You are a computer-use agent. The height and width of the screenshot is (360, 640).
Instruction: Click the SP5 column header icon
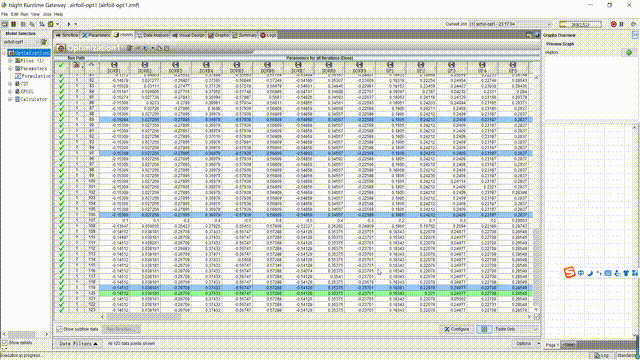pos(513,65)
